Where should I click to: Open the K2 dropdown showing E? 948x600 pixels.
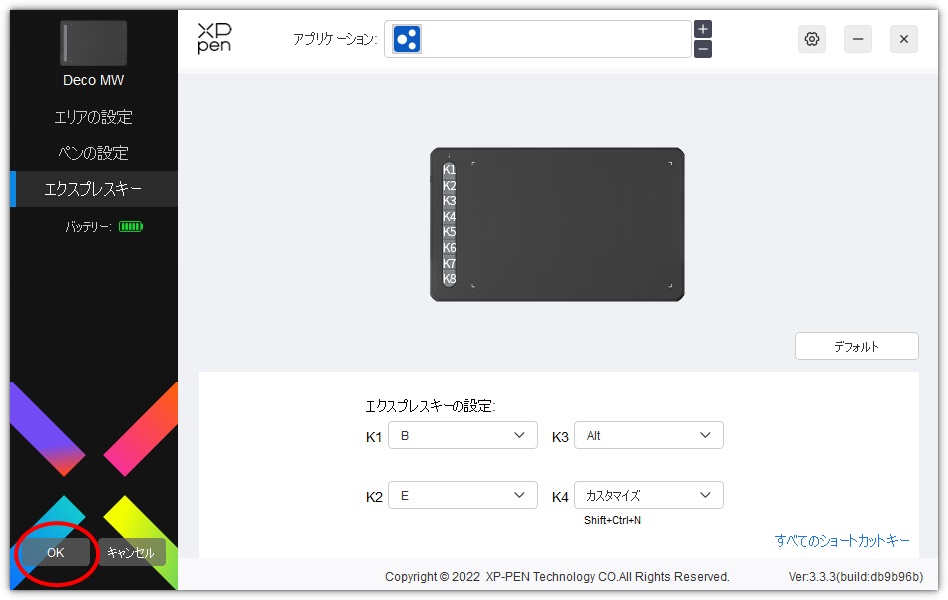pos(462,496)
